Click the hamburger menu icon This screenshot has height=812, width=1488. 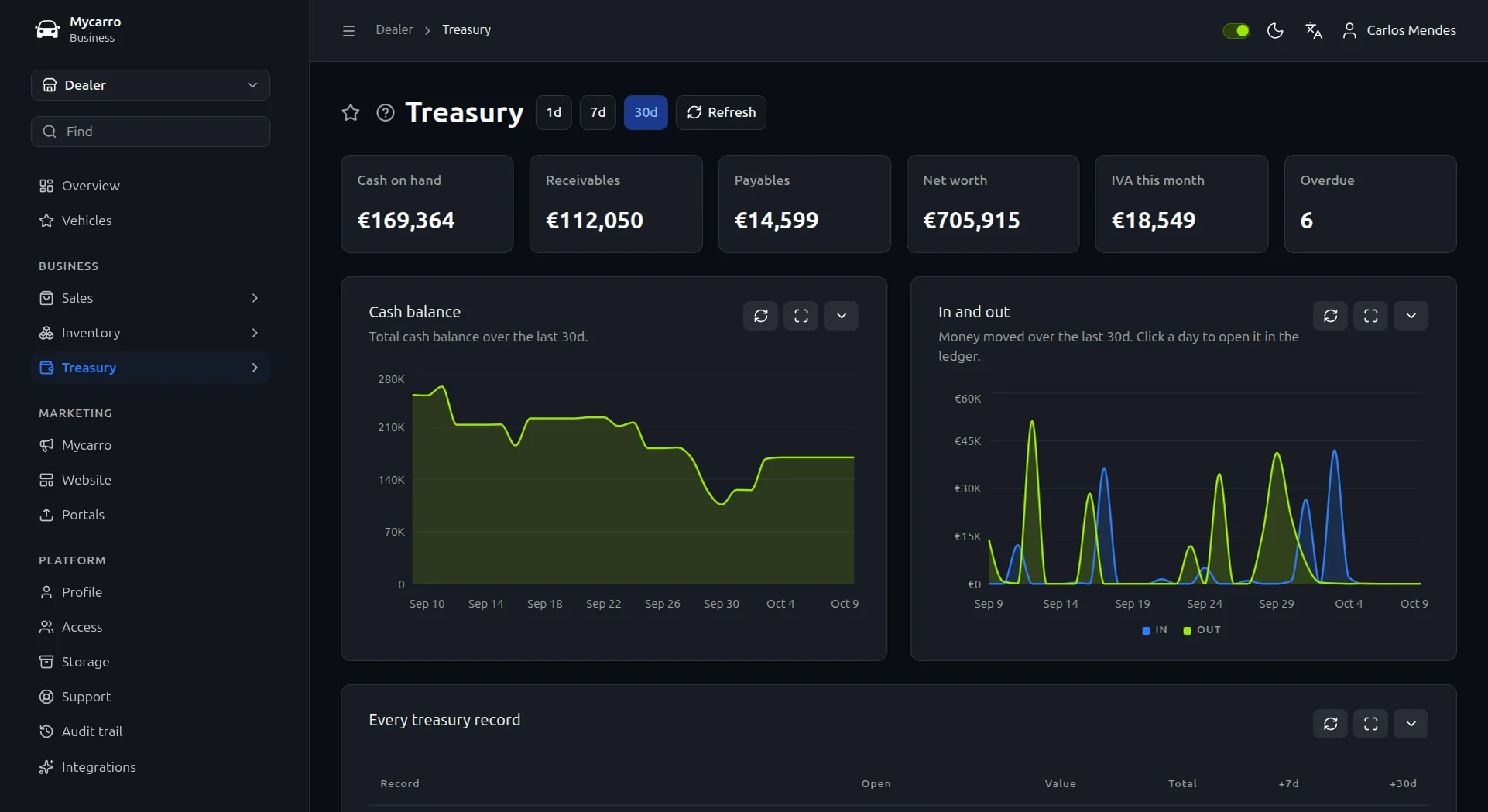pyautogui.click(x=348, y=30)
